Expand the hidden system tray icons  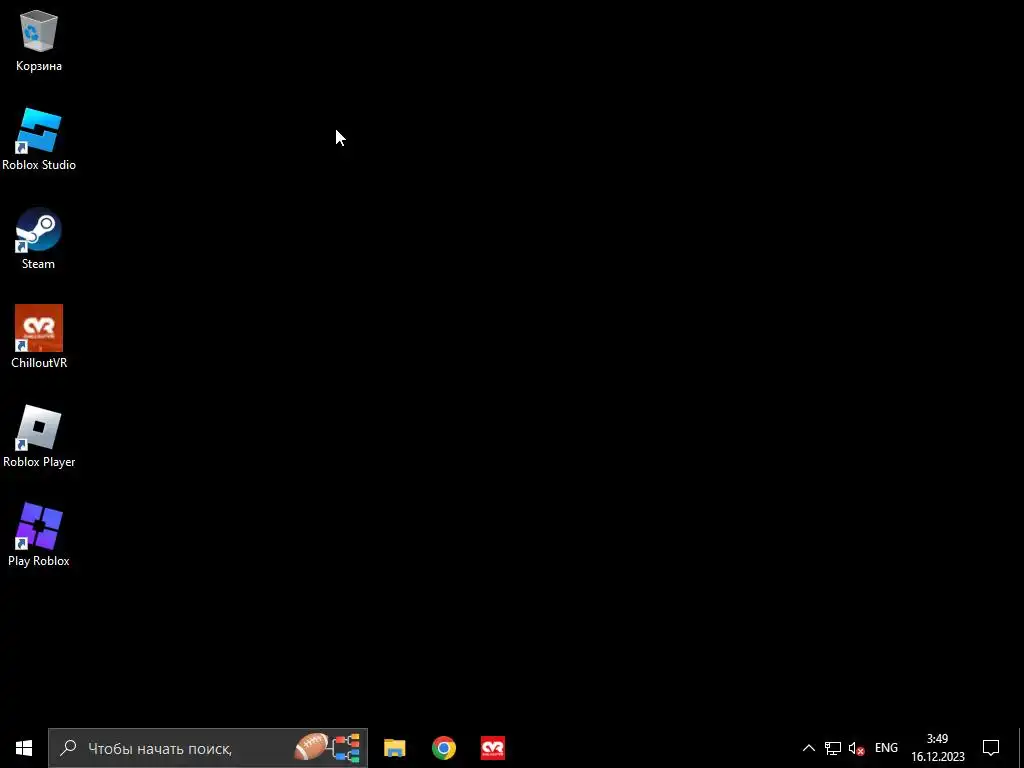tap(808, 748)
